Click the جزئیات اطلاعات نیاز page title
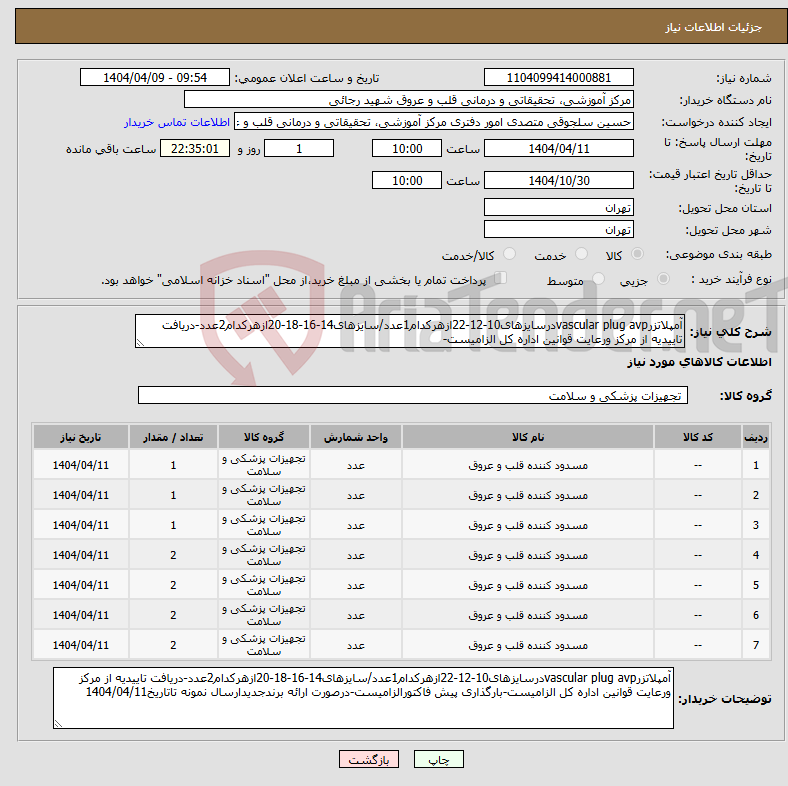 point(713,27)
